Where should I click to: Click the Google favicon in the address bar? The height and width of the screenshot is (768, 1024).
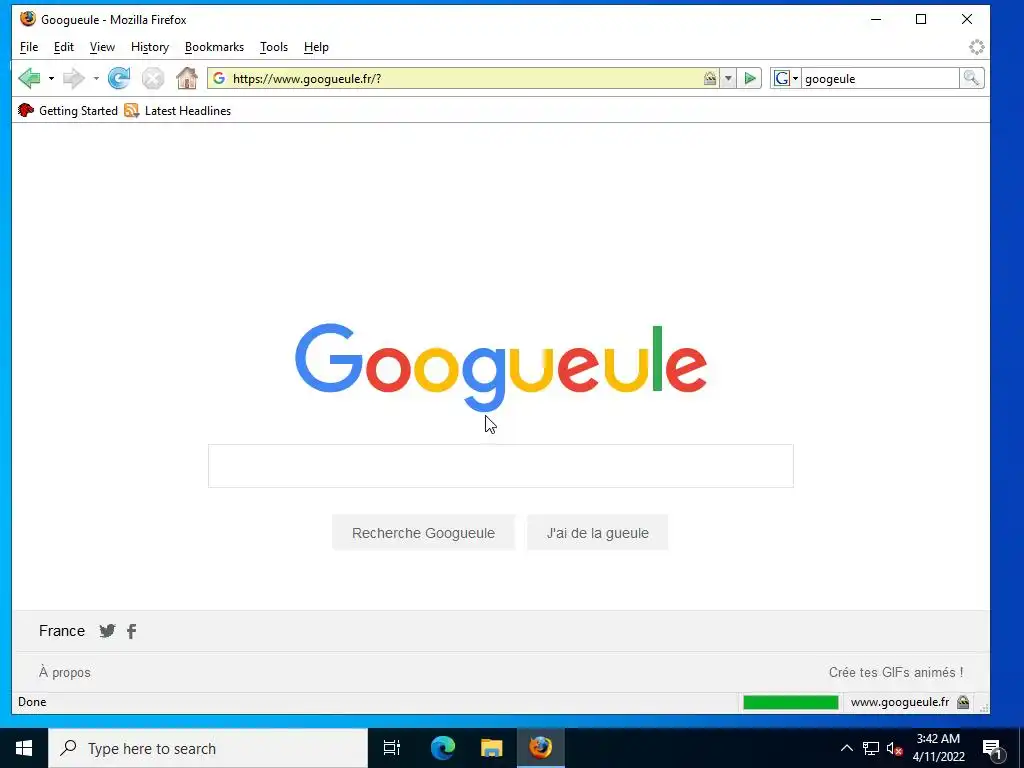pos(219,78)
